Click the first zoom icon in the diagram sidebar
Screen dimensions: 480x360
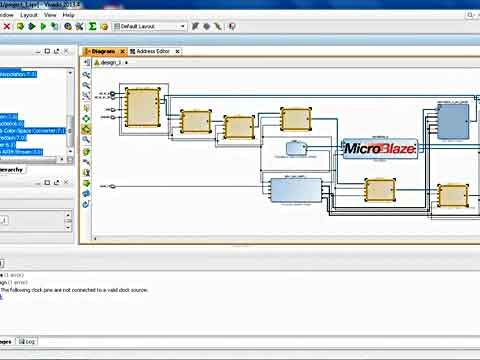86,74
